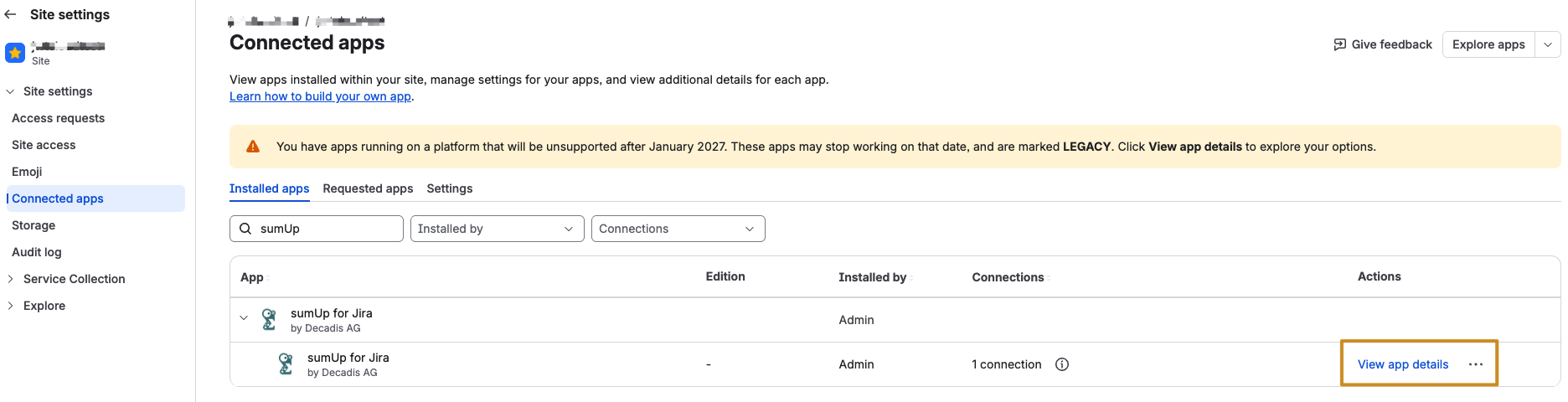Click the '1 connection' text
Viewport: 1568px width, 402px height.
(x=1007, y=364)
